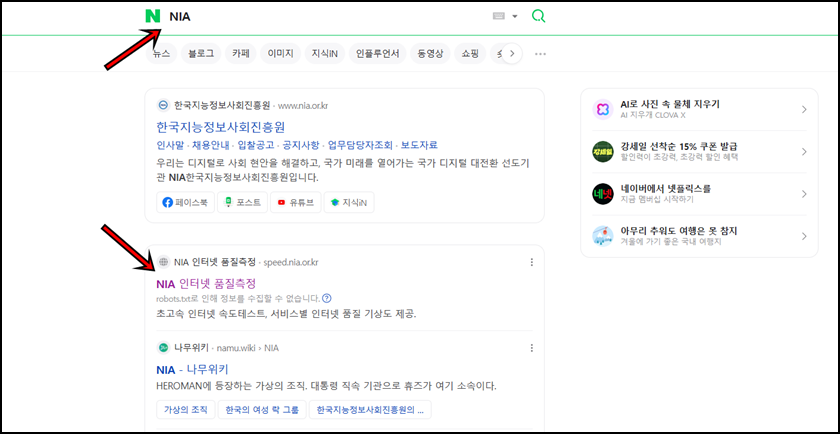Click the AI 지우개 CLOVA X icon
This screenshot has width=840, height=434.
pos(603,109)
